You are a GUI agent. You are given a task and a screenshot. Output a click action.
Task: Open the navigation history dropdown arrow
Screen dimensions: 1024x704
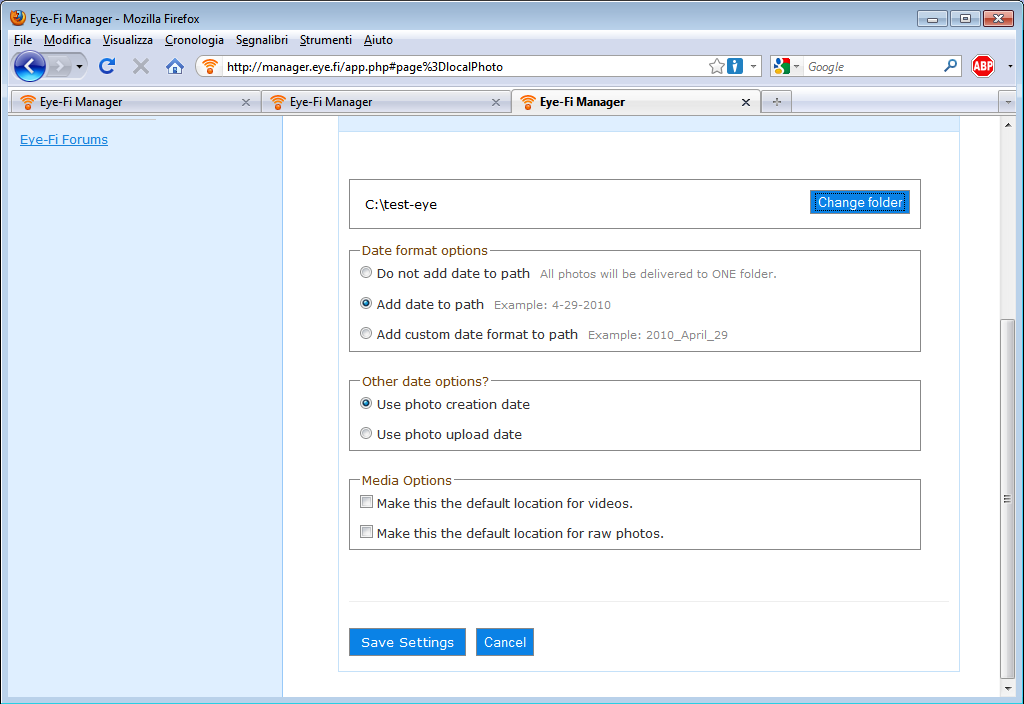79,67
